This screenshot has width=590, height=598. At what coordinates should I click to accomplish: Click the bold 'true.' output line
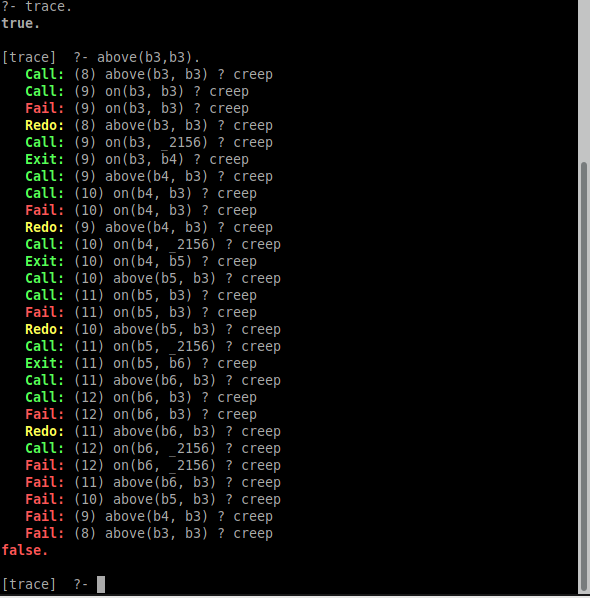(x=21, y=23)
